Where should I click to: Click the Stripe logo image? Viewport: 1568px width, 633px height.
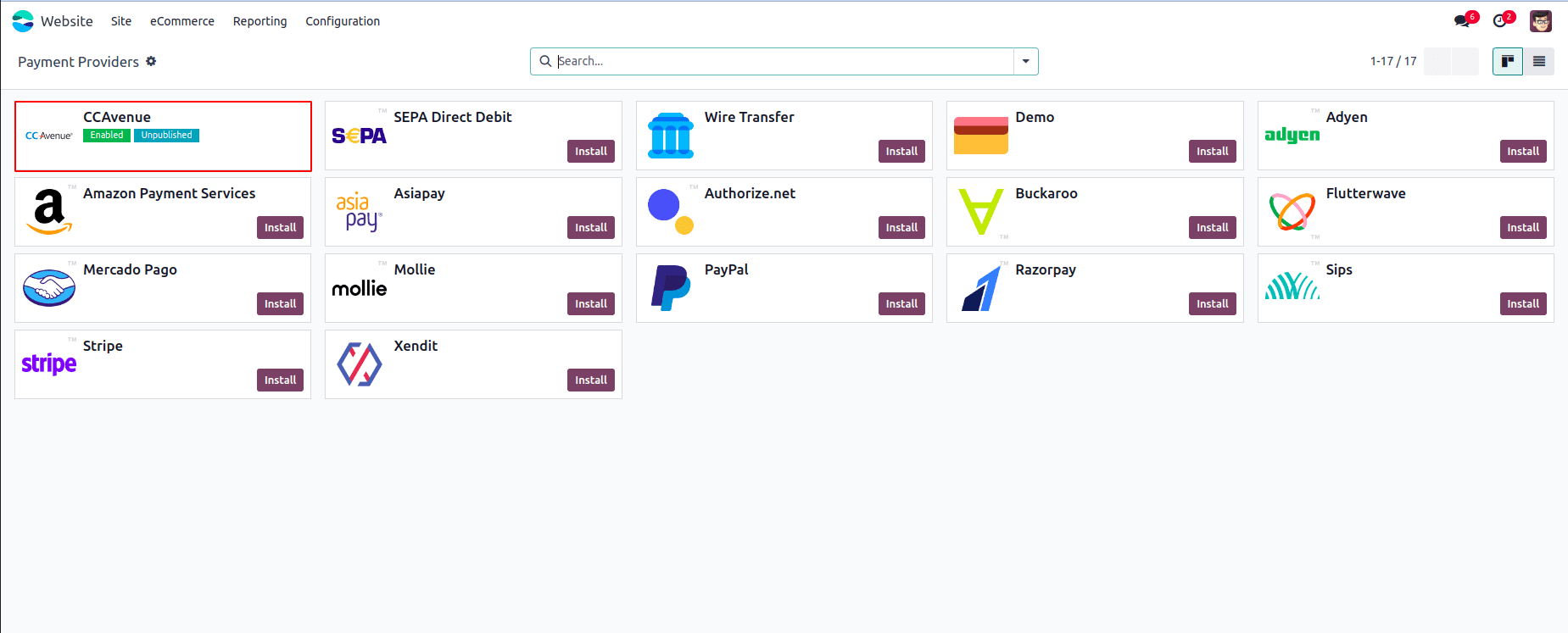click(49, 364)
